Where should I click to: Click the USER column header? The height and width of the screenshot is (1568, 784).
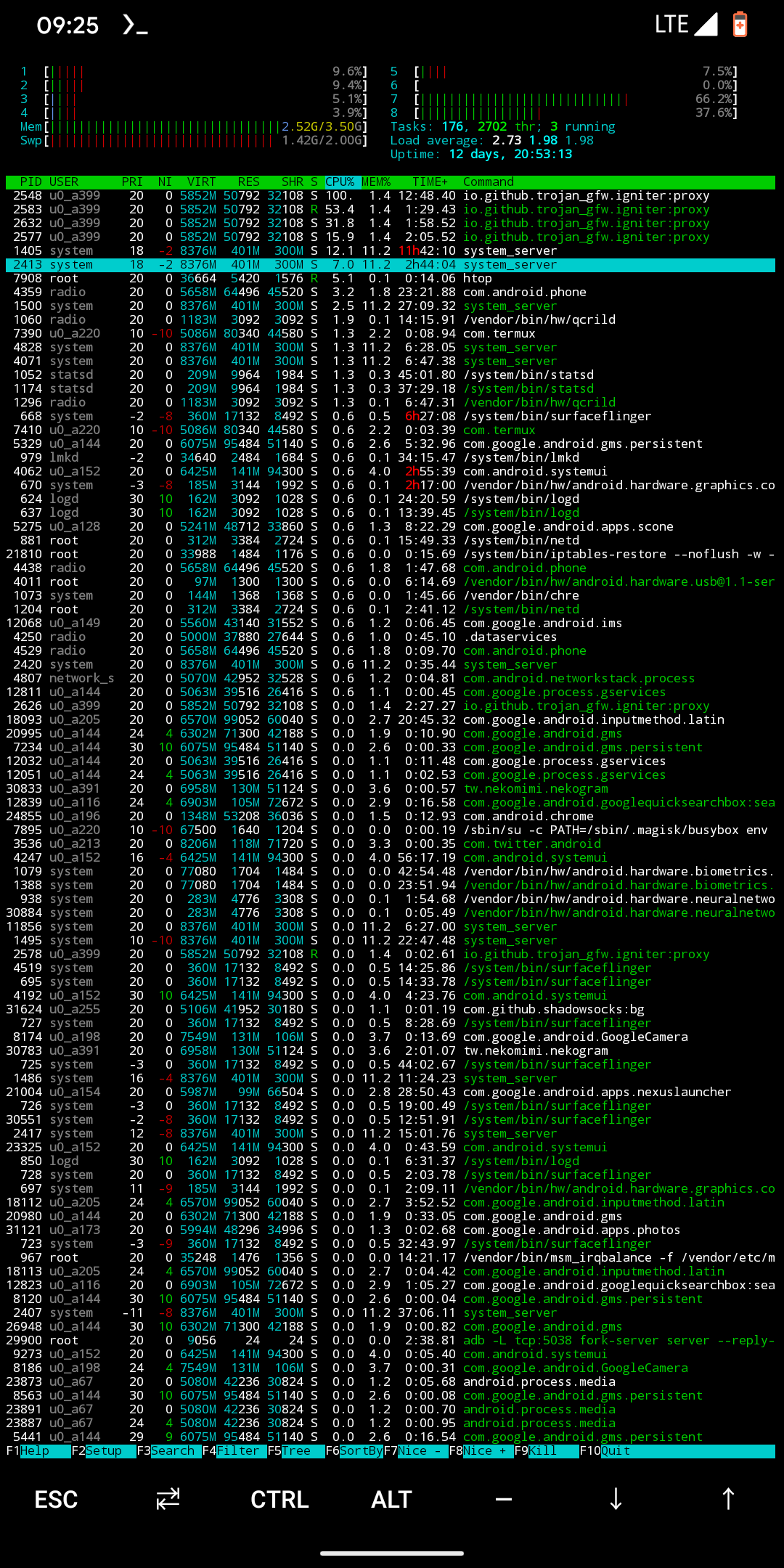click(64, 182)
